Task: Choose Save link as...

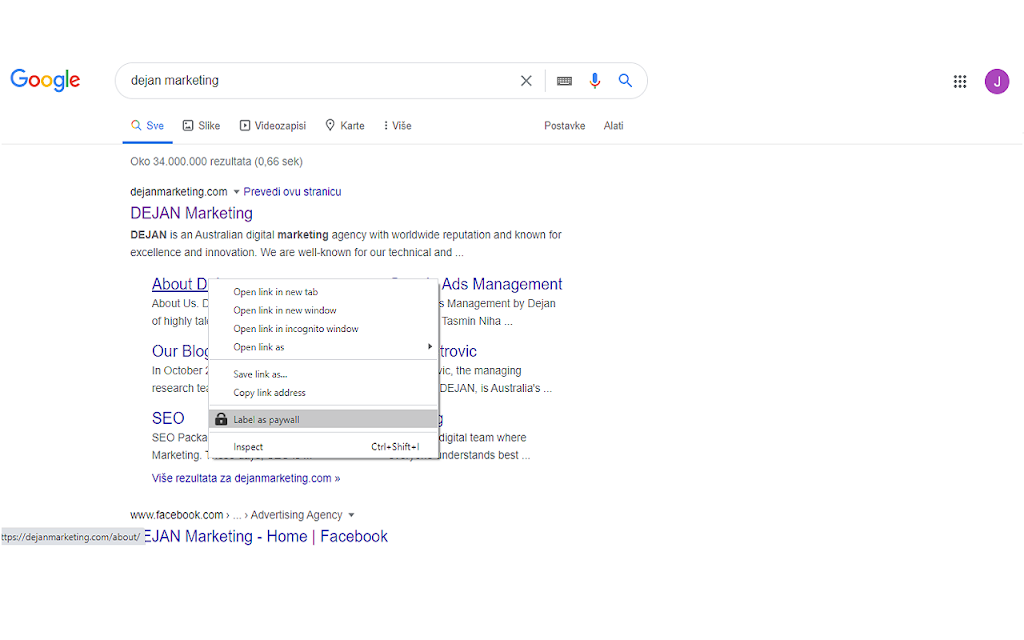Action: (x=323, y=374)
